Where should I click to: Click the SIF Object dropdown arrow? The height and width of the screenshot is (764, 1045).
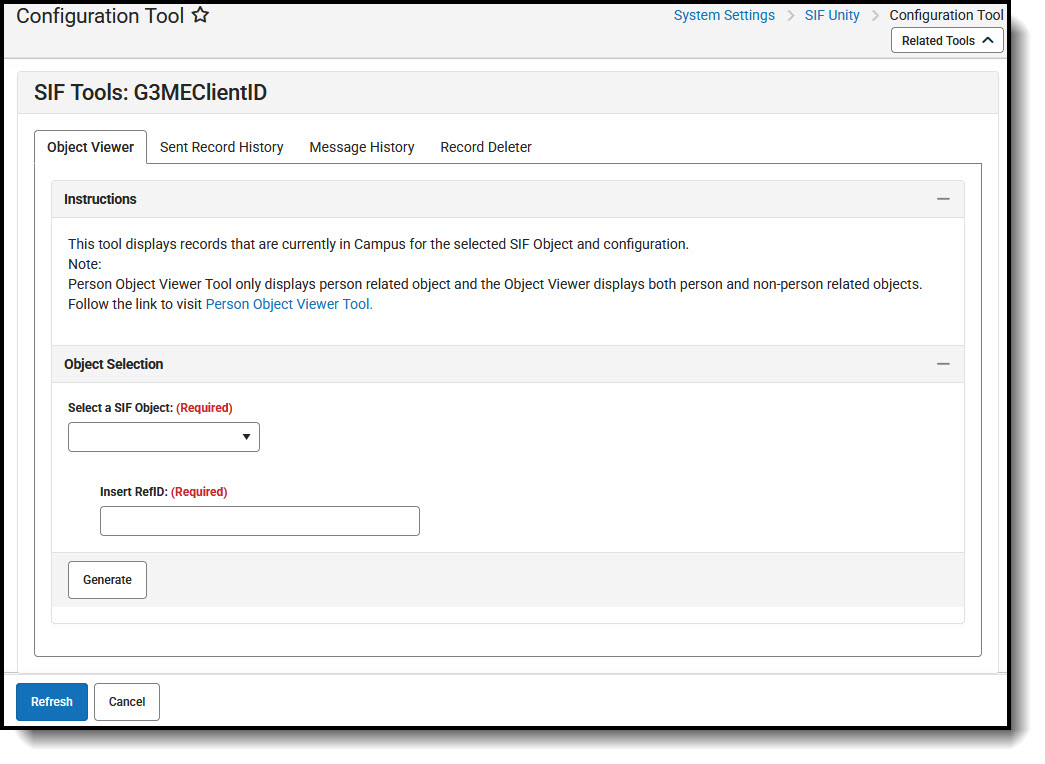coord(245,437)
